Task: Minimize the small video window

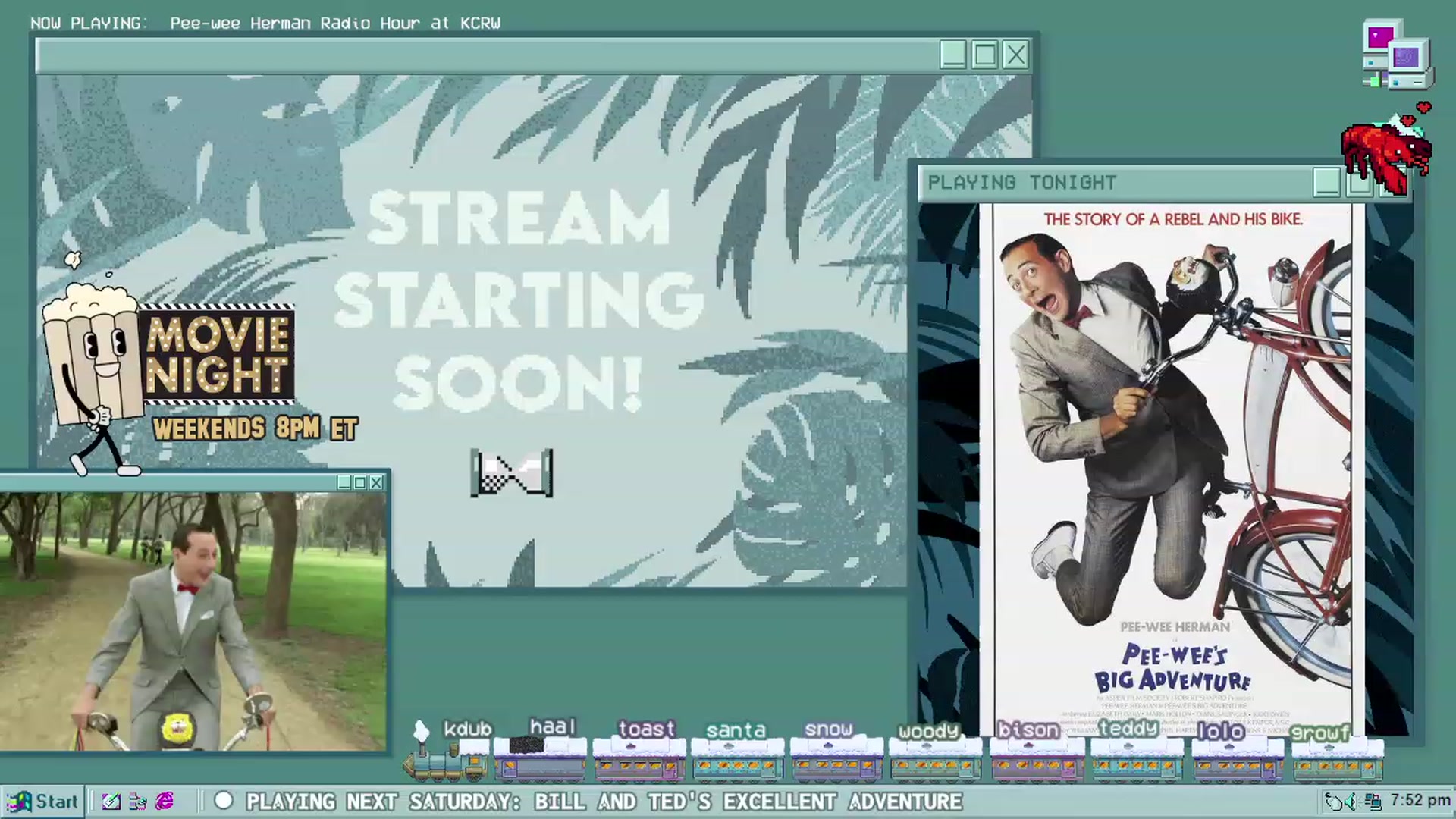Action: [344, 482]
